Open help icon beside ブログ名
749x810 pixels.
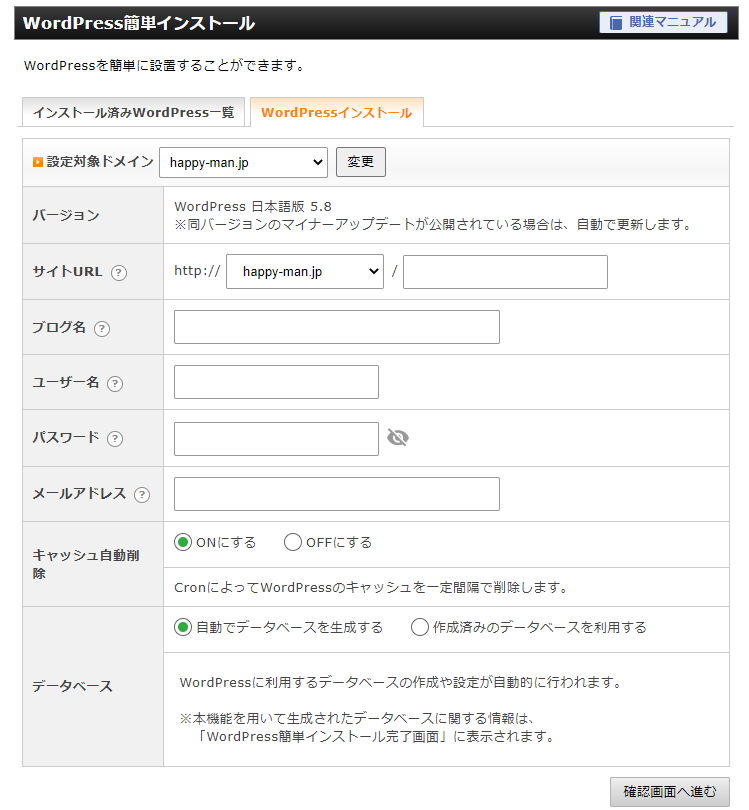102,329
